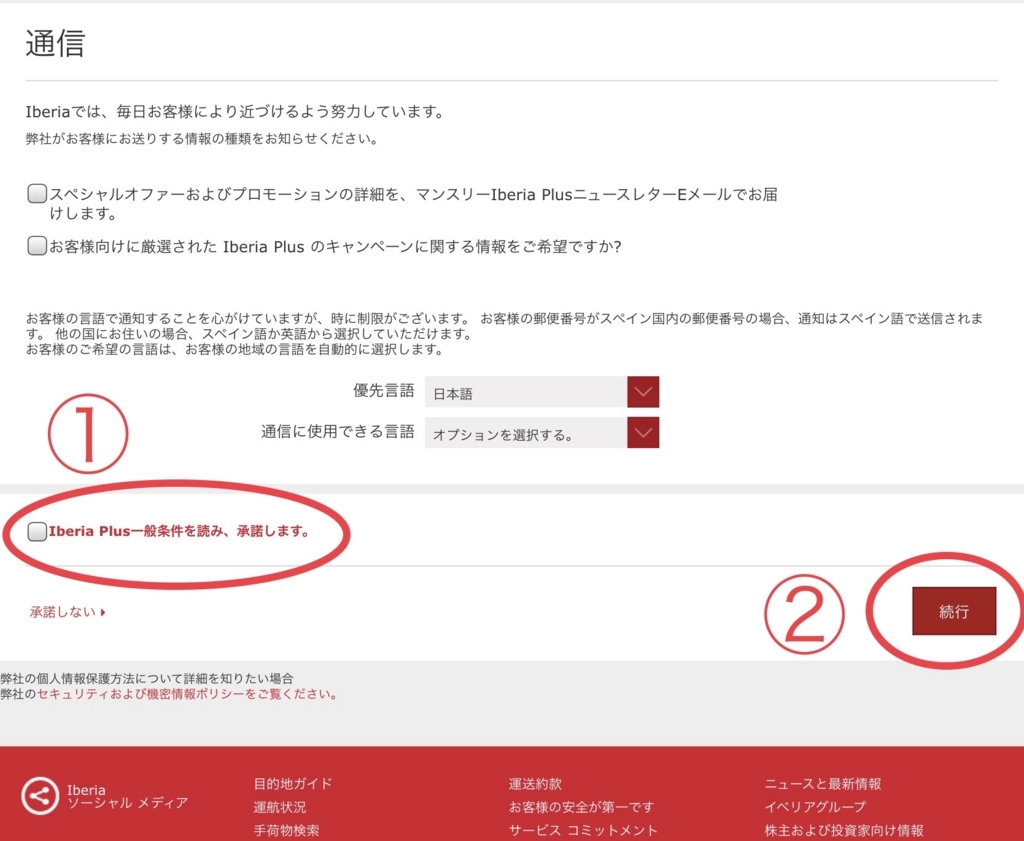Open the 優先言語 dropdown arrow
The image size is (1024, 841).
tap(645, 392)
